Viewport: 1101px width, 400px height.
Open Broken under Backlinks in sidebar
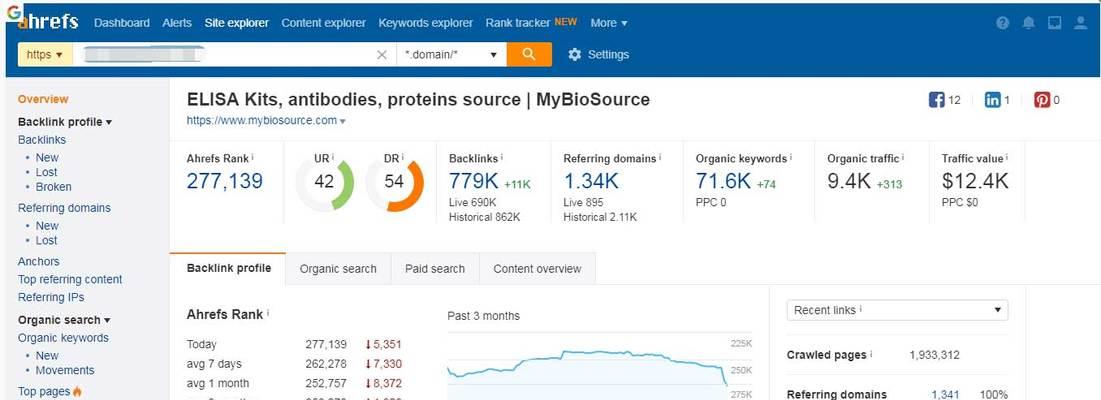[x=53, y=187]
